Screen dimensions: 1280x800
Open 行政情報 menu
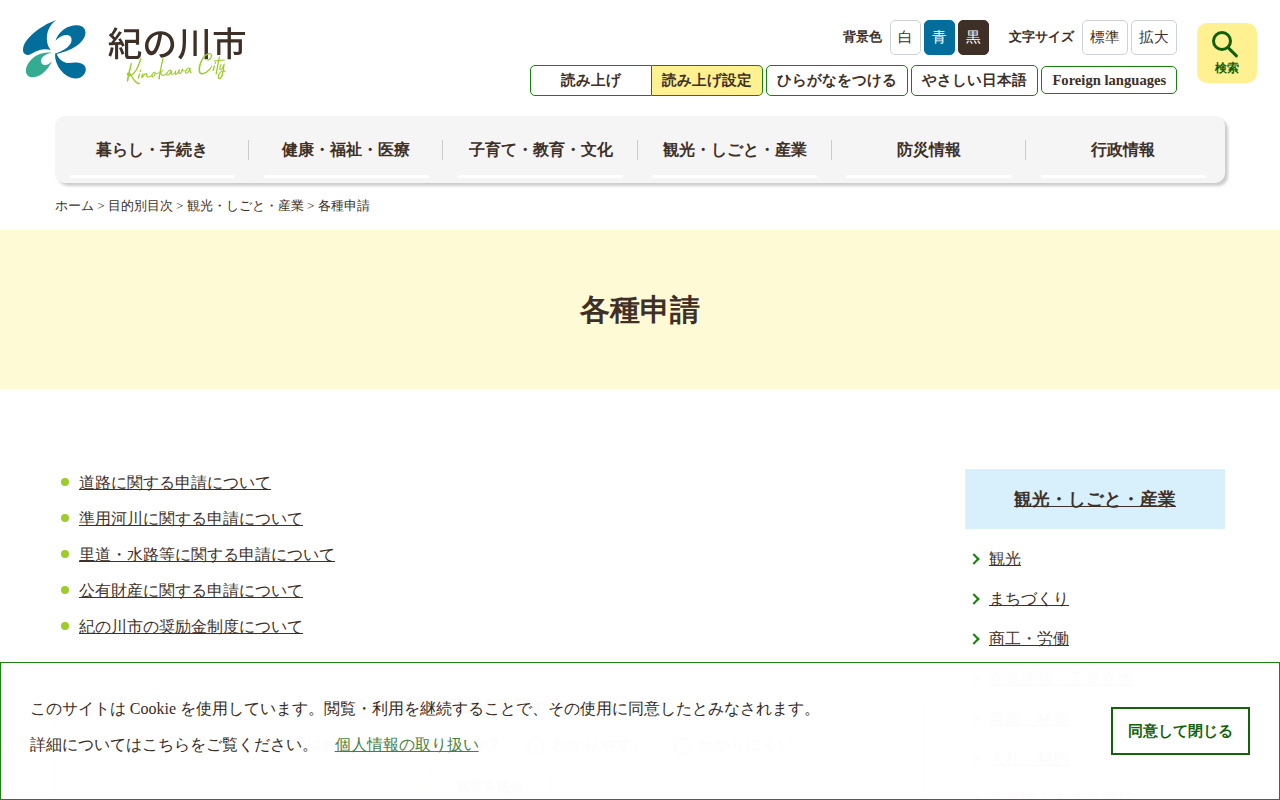(1123, 150)
